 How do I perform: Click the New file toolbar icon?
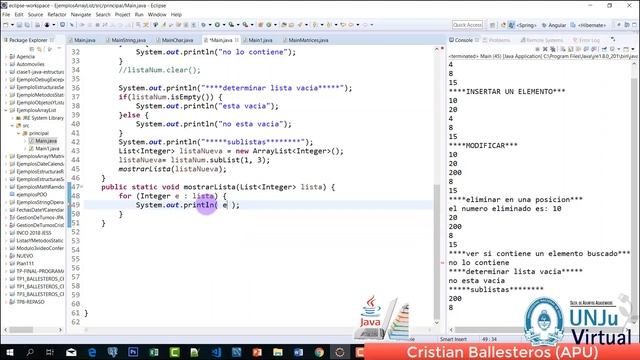coord(5,25)
